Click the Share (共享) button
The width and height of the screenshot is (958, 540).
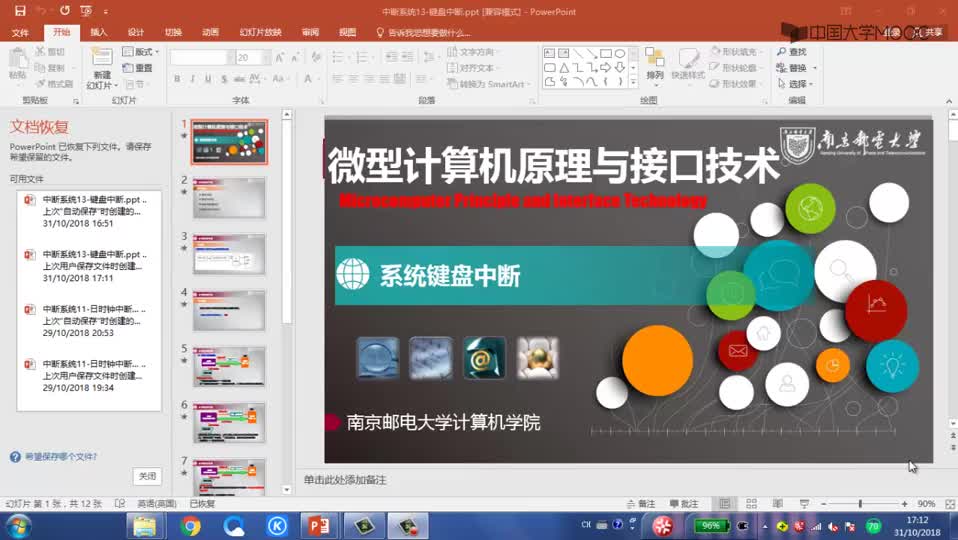928,32
